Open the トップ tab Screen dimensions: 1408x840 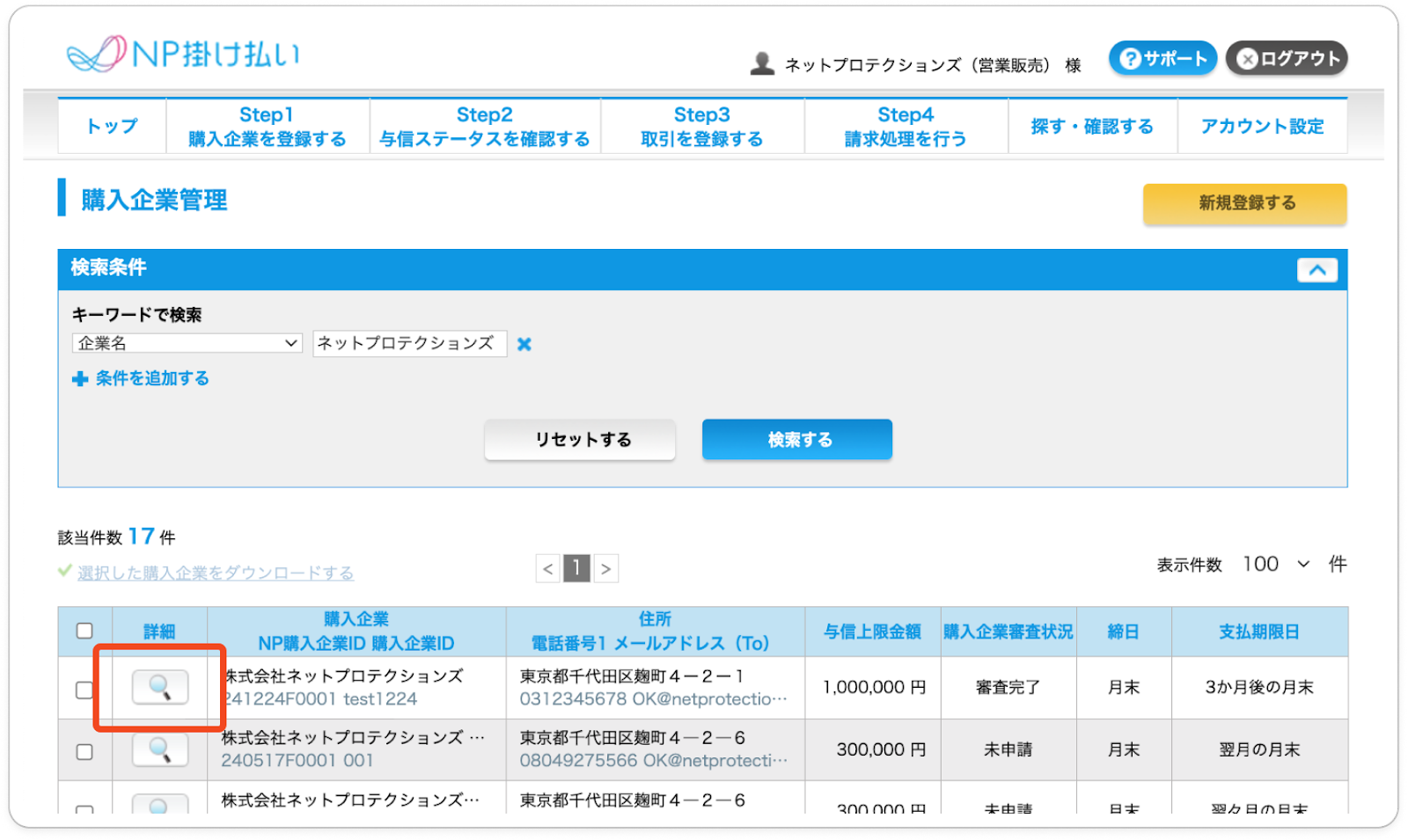(112, 127)
